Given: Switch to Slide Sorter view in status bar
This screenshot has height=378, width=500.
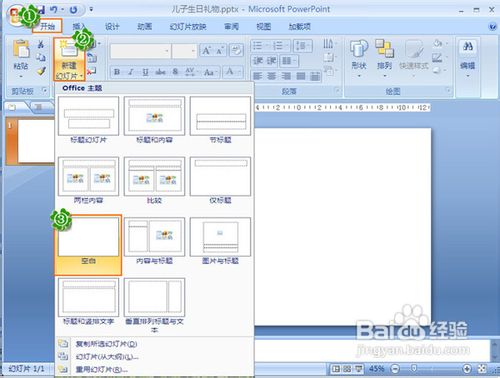Looking at the screenshot, I should (347, 369).
